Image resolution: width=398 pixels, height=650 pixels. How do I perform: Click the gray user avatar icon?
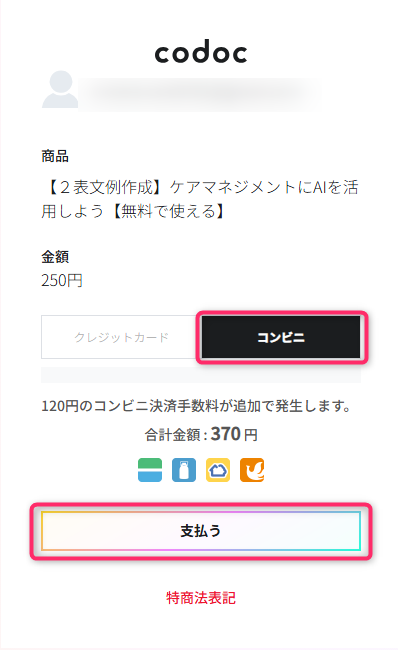tap(60, 89)
